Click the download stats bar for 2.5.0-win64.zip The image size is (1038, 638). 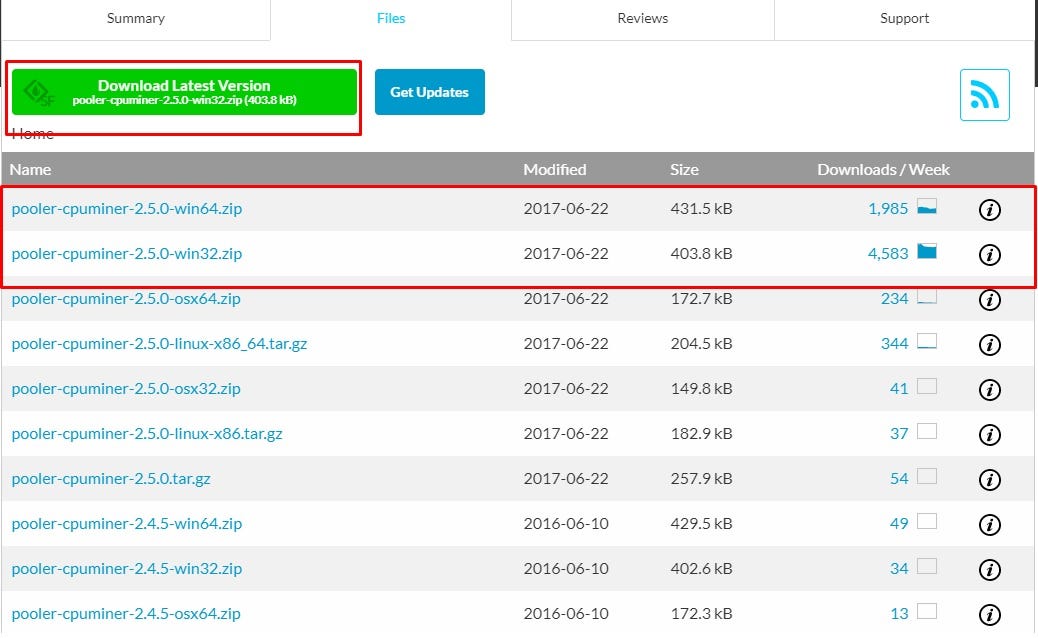click(x=927, y=206)
